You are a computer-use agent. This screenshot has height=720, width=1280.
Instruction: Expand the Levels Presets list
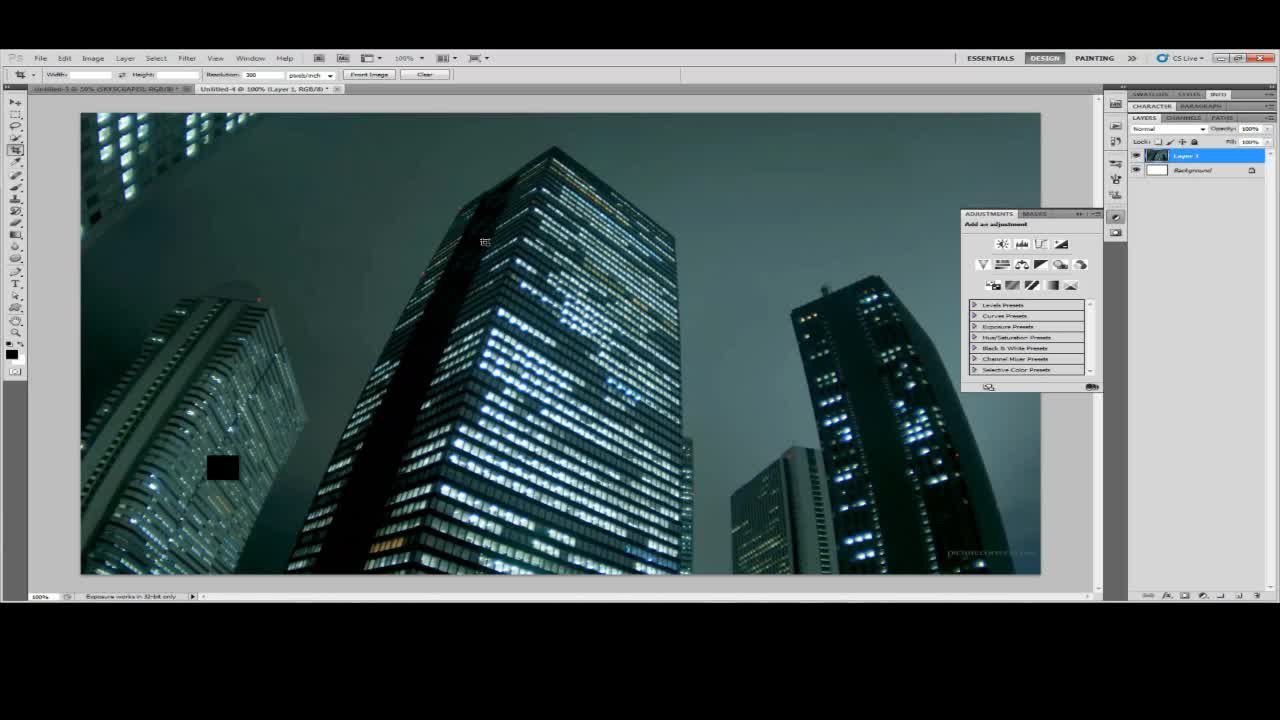click(x=975, y=305)
